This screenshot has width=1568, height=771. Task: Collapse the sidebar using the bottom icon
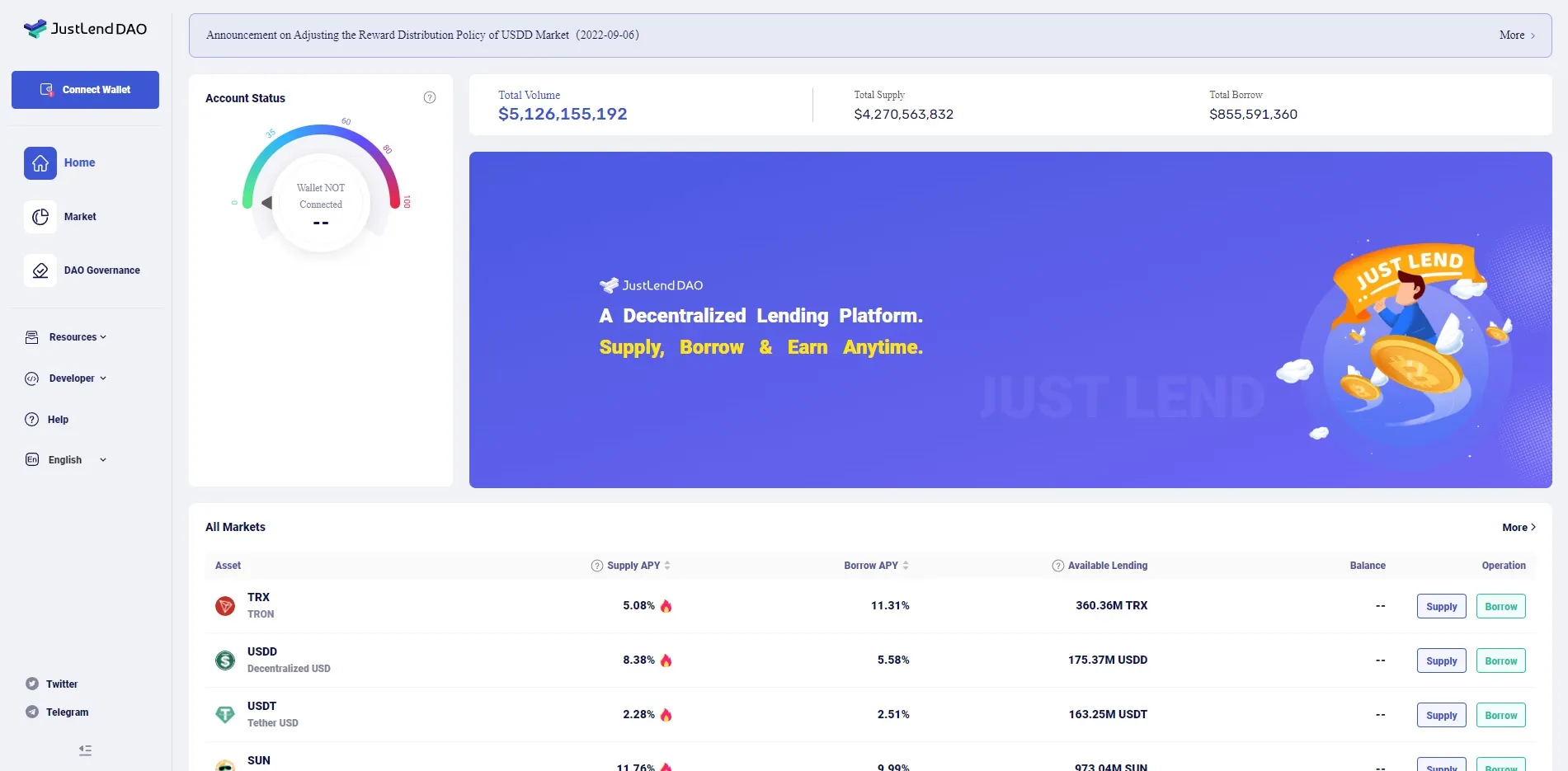pyautogui.click(x=84, y=750)
